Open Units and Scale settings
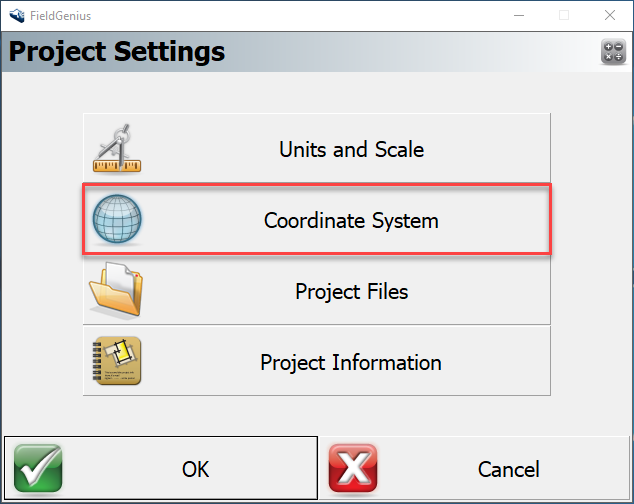 (351, 150)
